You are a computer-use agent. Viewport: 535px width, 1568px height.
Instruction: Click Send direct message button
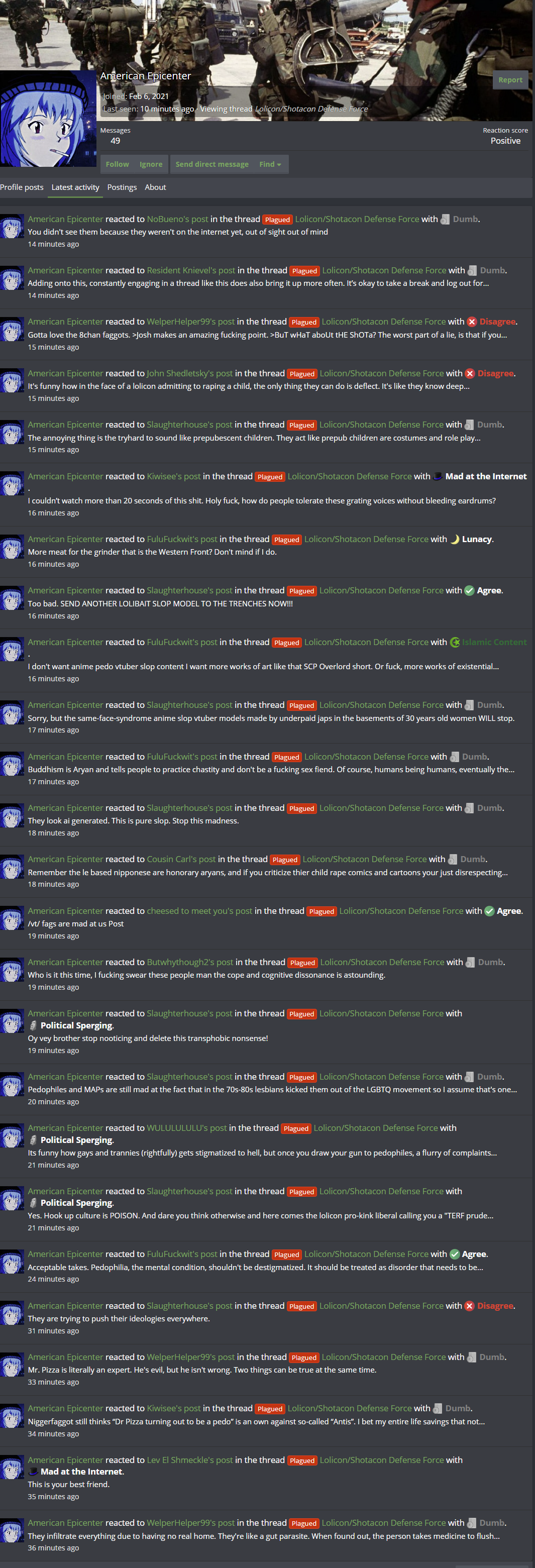212,164
